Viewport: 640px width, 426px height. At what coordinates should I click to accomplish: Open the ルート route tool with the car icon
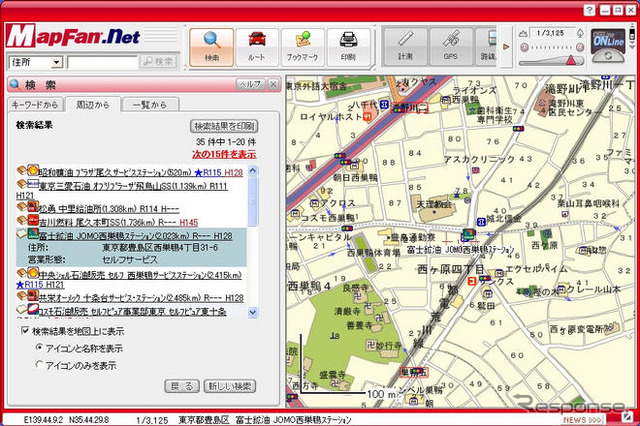pos(257,47)
